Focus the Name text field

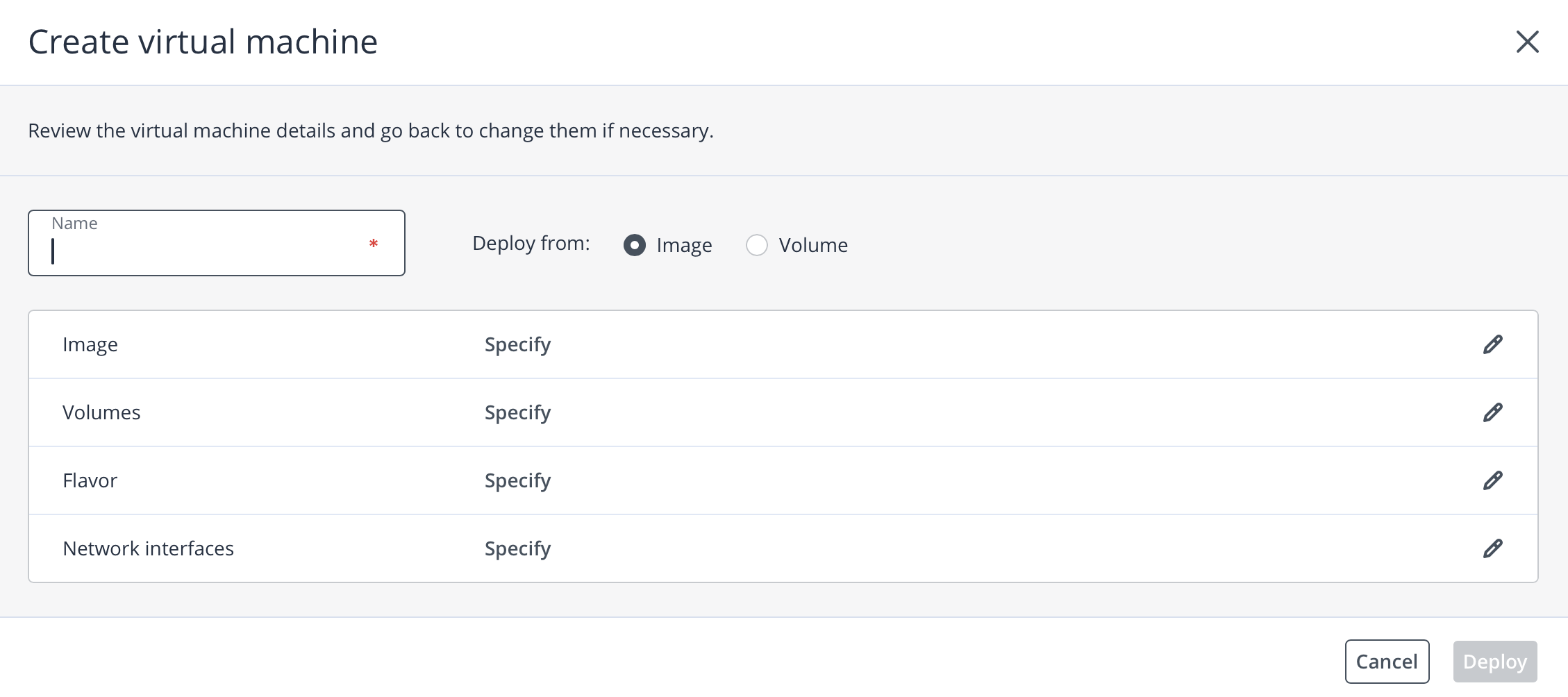(208, 251)
